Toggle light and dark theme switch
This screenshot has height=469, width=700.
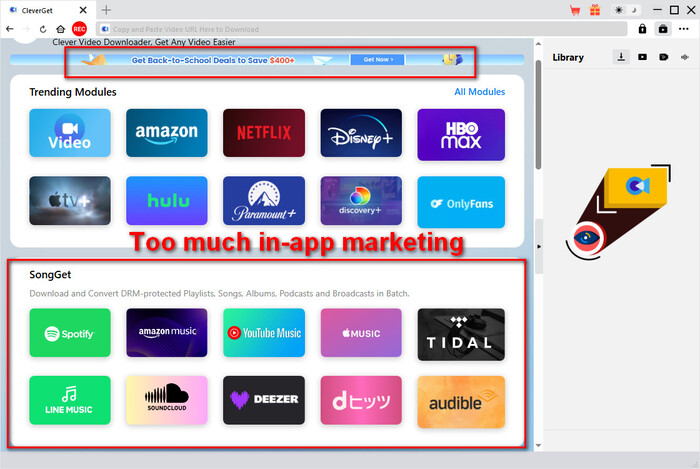[625, 10]
